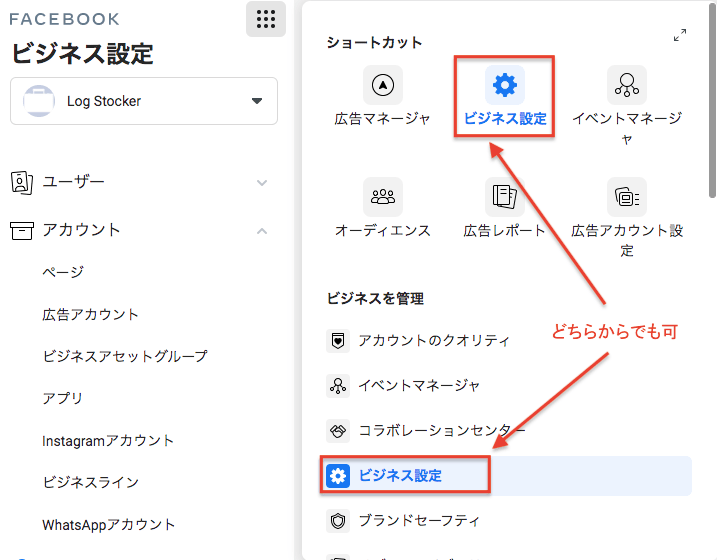
Task: Click the expand arrows icon in the shortcut panel
Action: click(680, 35)
